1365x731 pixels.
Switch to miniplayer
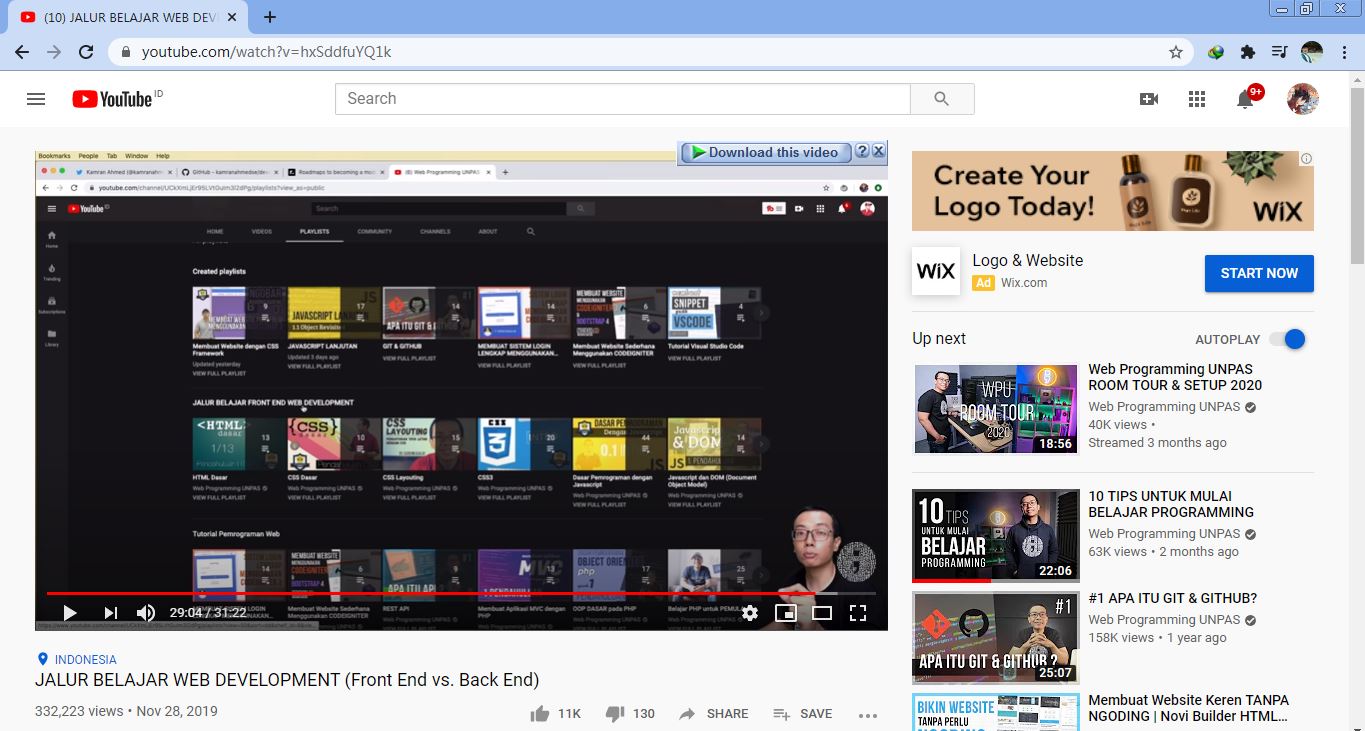click(786, 613)
